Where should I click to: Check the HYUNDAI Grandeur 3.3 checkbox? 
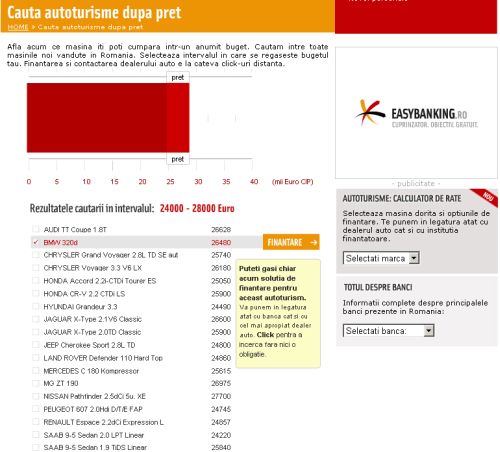35,306
